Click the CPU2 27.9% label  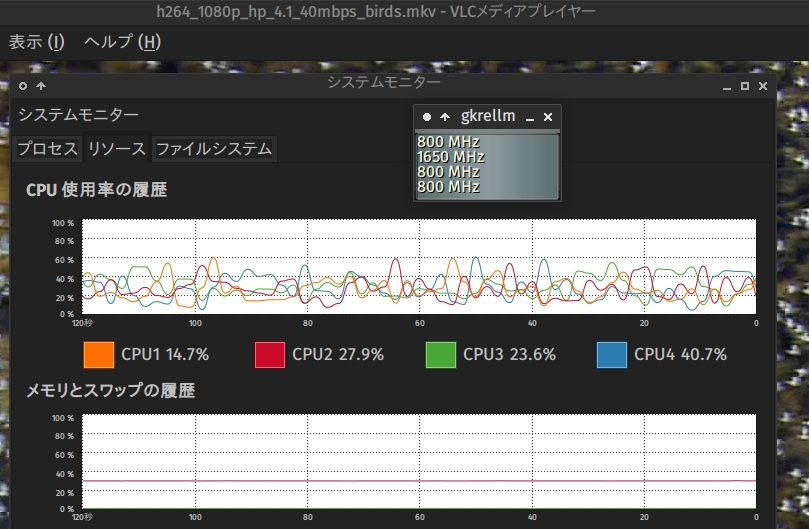tap(338, 355)
